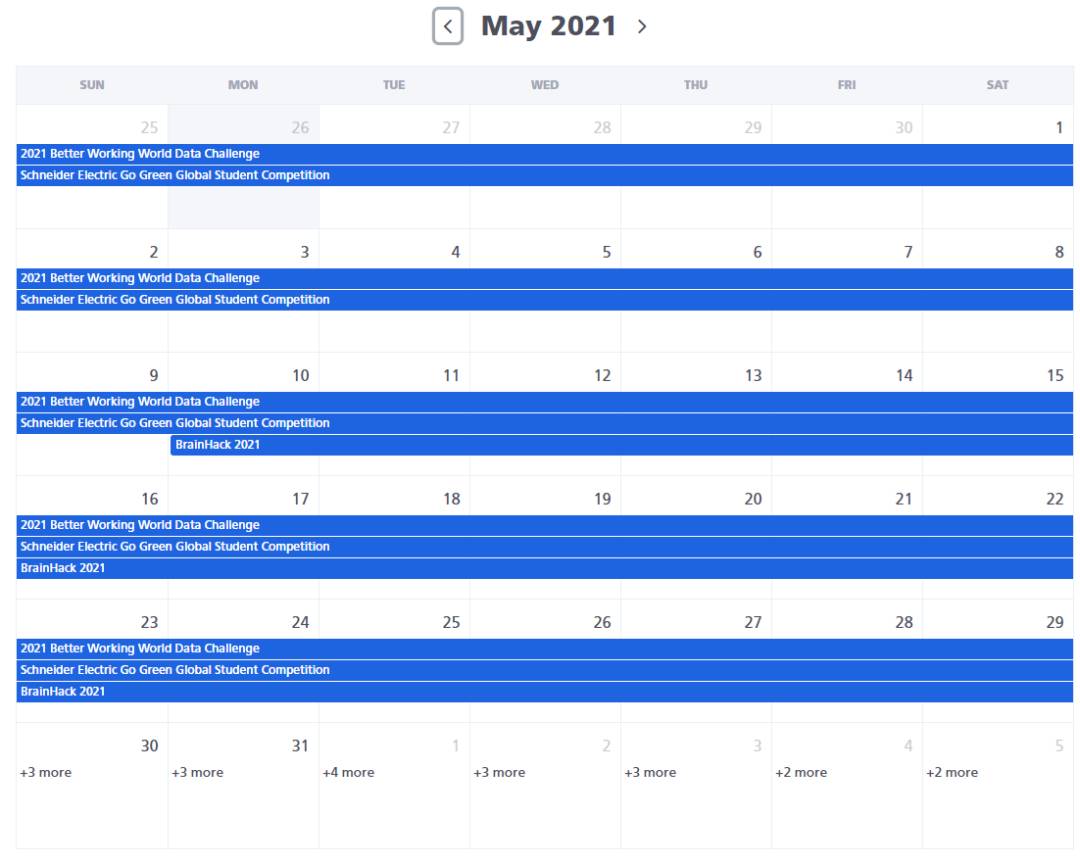
Task: Select the day number 7
Action: pos(907,253)
